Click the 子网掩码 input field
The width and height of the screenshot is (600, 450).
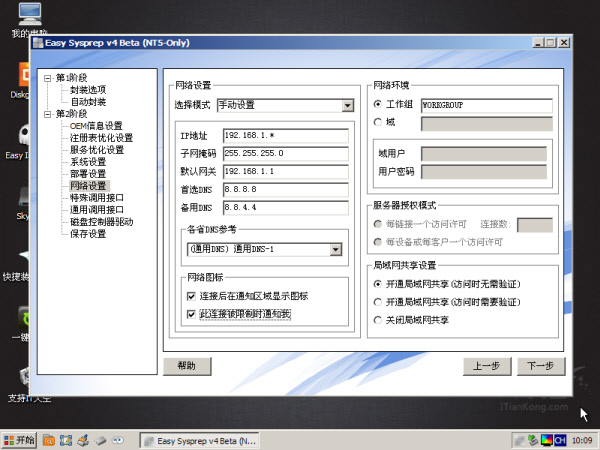(286, 153)
